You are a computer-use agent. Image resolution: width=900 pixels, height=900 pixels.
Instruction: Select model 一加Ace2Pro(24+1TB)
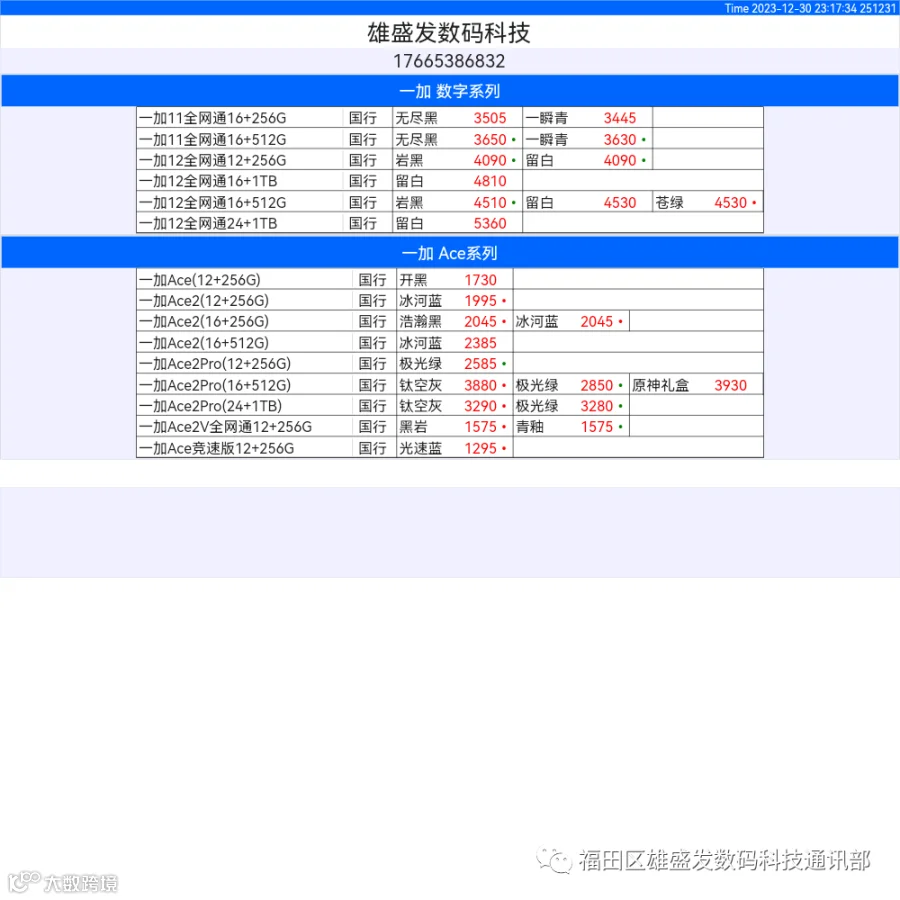211,406
